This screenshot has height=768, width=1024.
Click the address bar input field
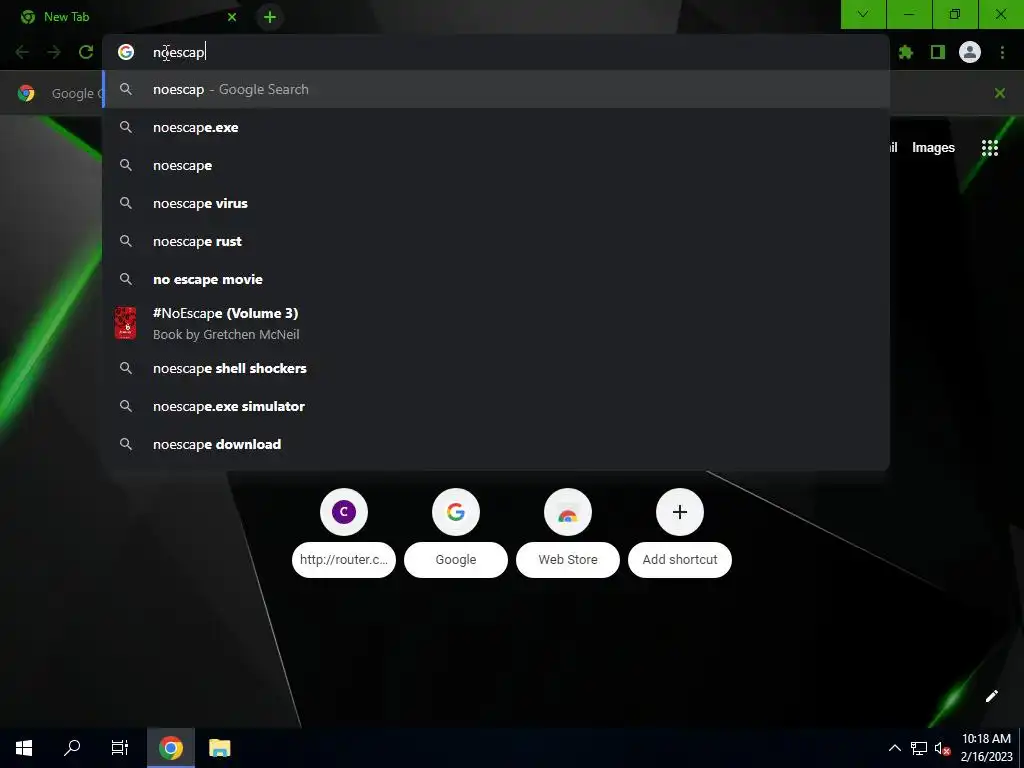pos(496,52)
